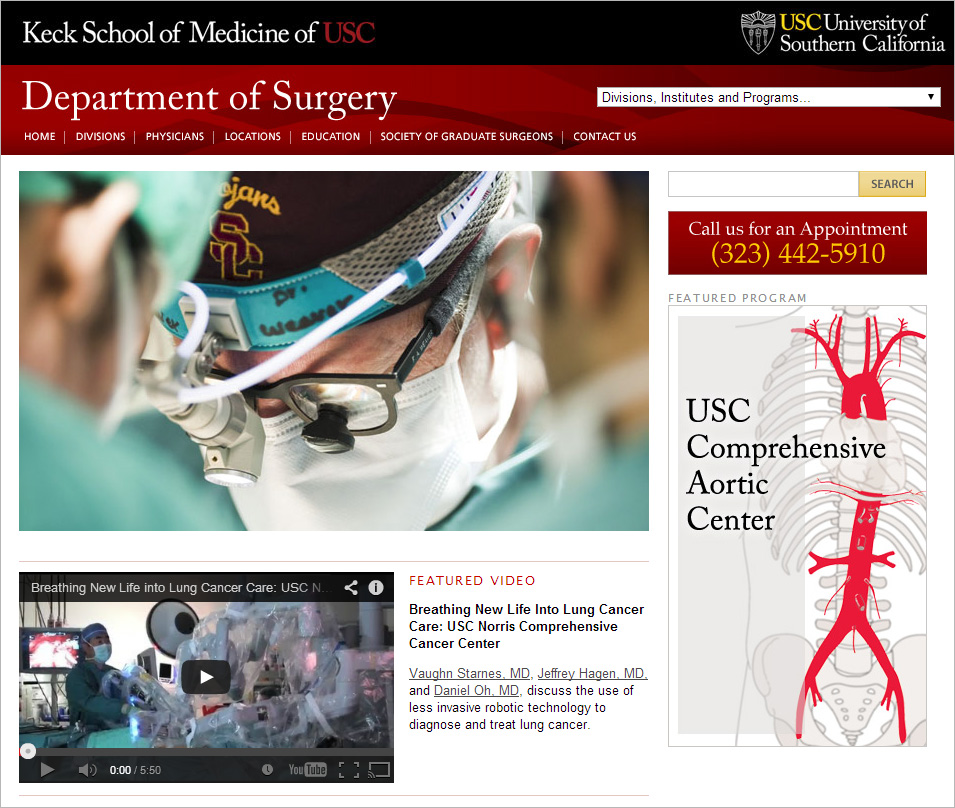Viewport: 955px width, 808px height.
Task: Open the Daniel Oh, MD link
Action: [476, 690]
